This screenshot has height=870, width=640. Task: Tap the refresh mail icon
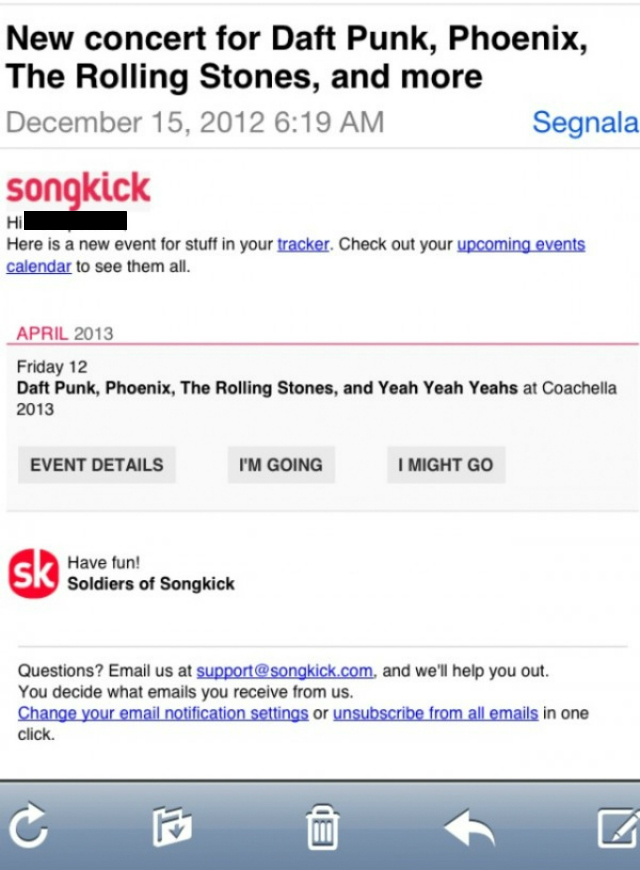pyautogui.click(x=28, y=827)
